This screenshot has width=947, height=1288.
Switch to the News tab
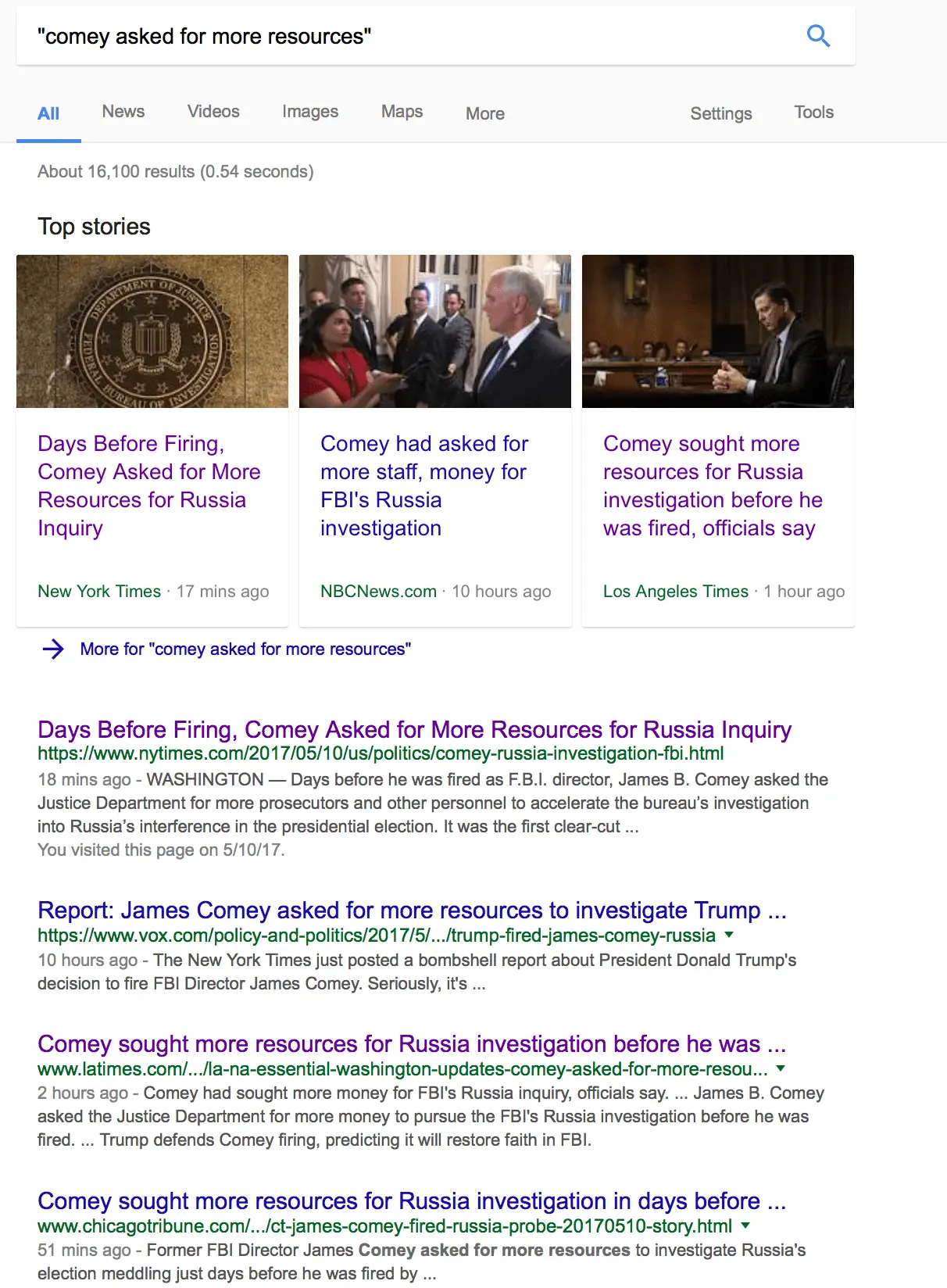coord(123,112)
